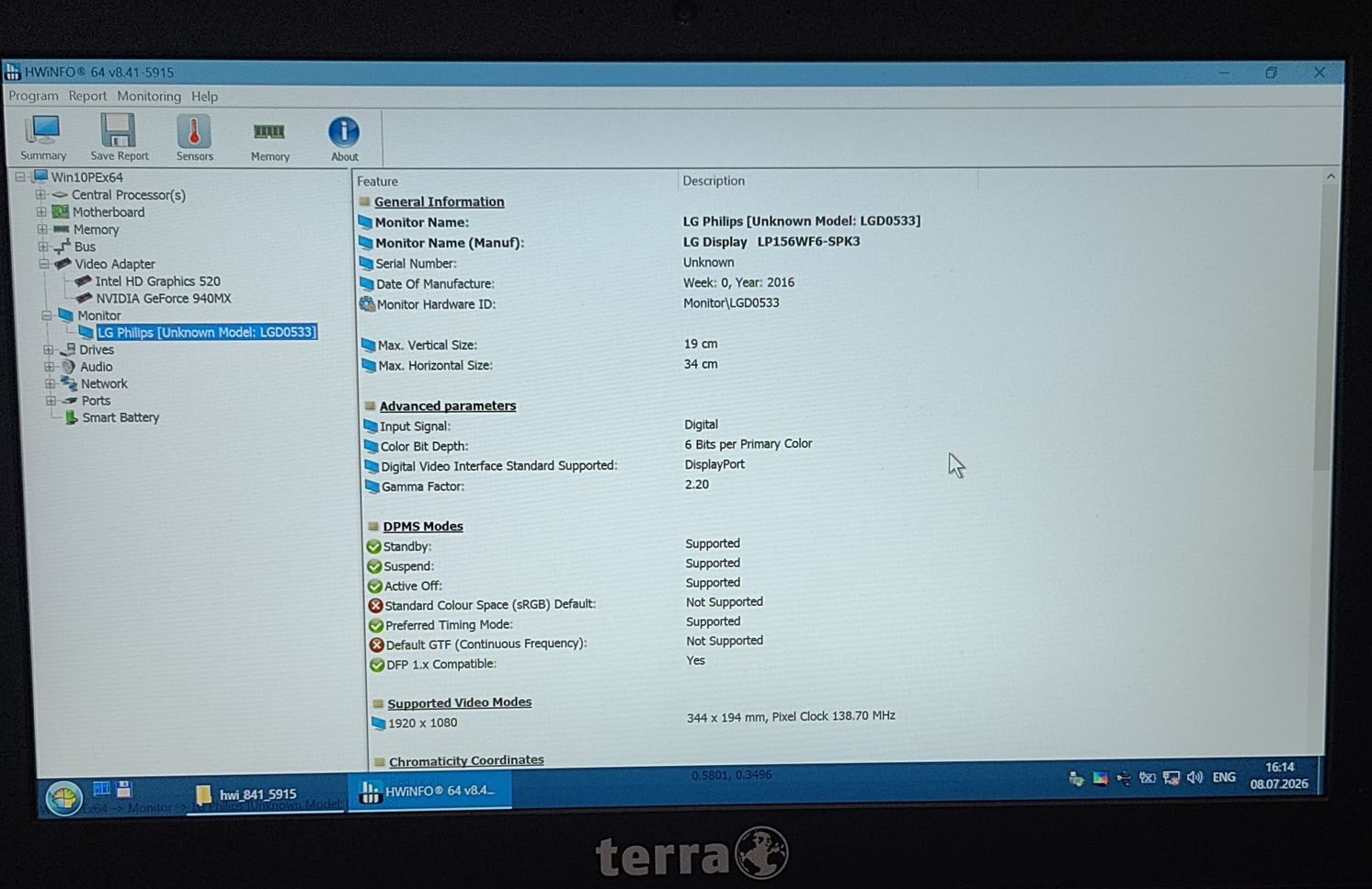Open the Monitoring menu

pos(149,97)
